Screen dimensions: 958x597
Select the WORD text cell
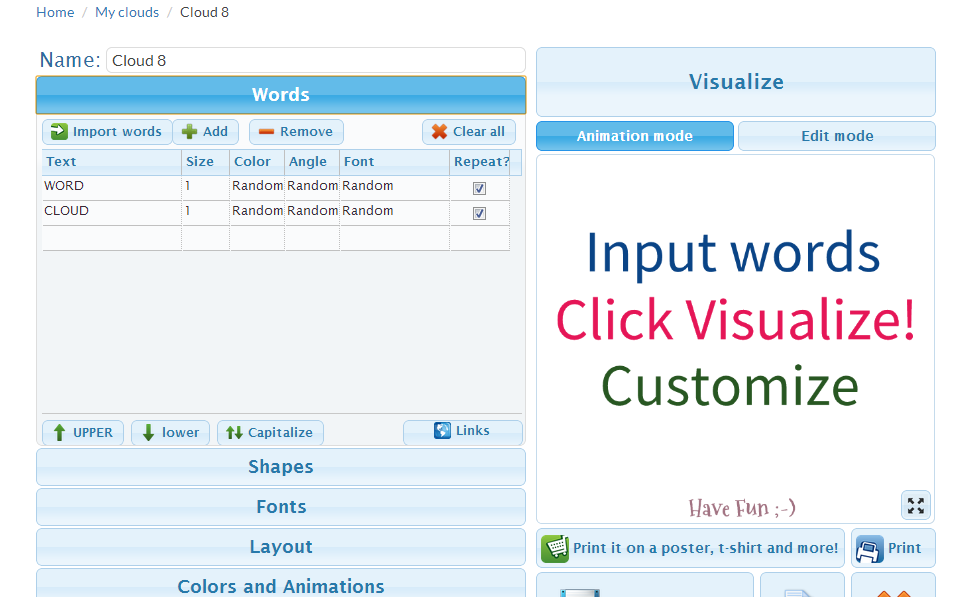point(112,188)
